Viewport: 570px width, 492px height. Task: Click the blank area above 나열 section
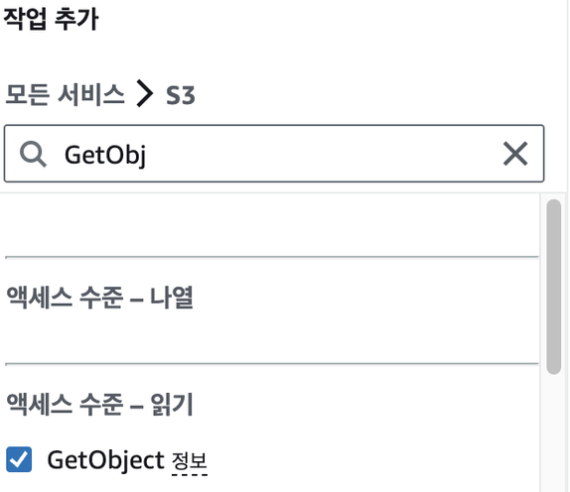click(x=271, y=225)
